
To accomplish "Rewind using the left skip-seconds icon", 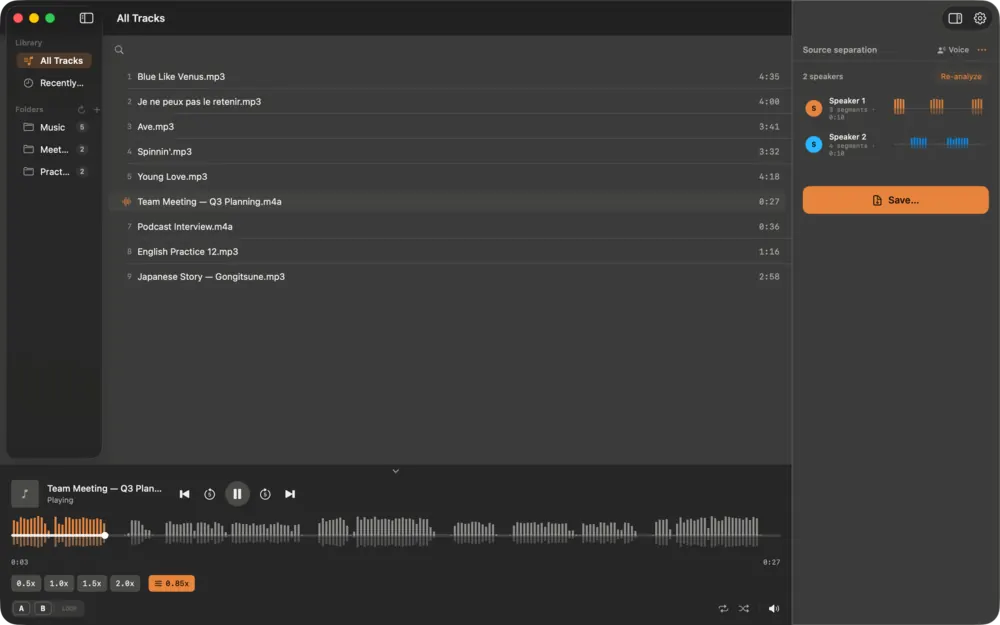I will pos(209,494).
